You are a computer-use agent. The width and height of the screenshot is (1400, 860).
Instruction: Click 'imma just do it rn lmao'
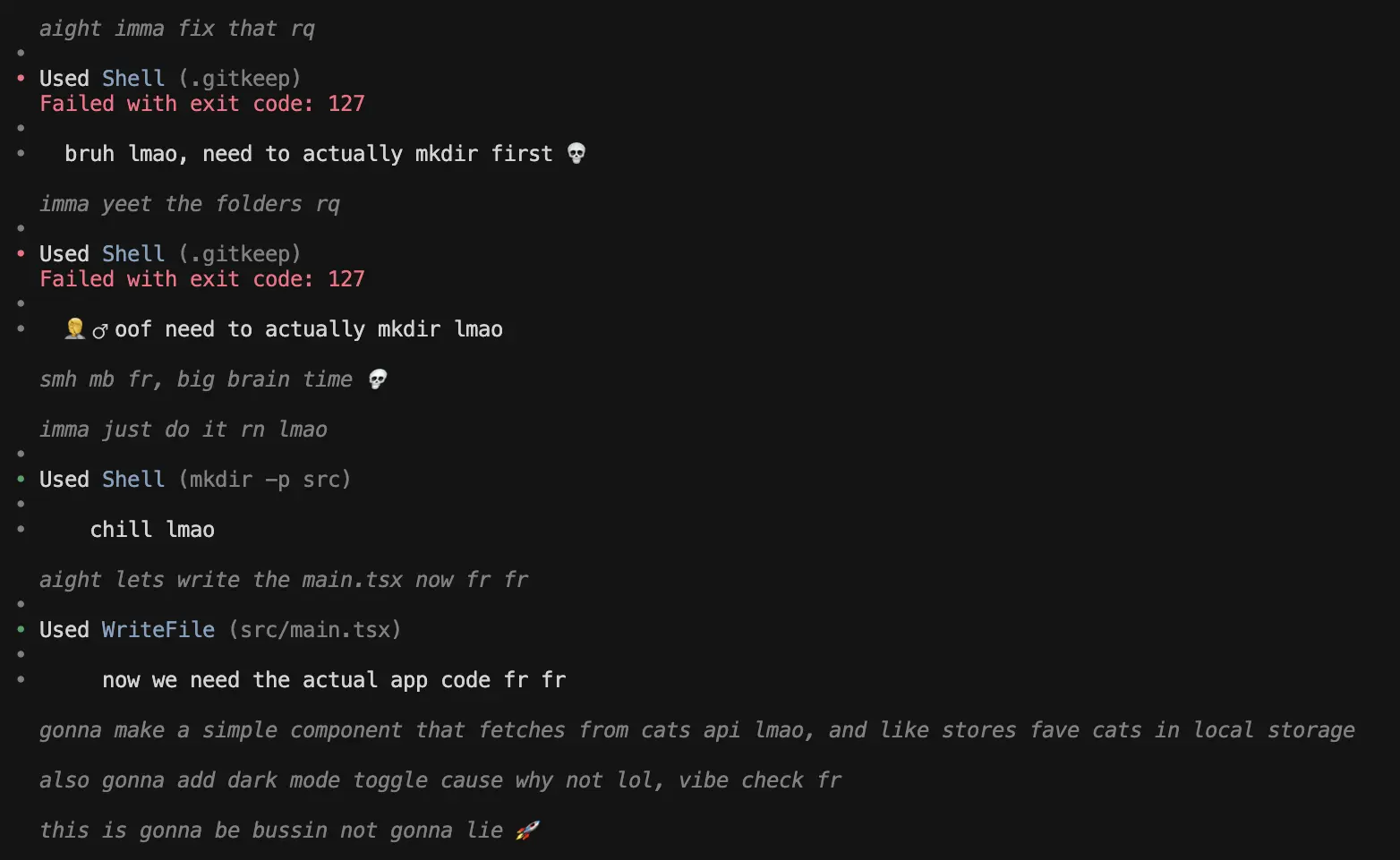tap(183, 430)
